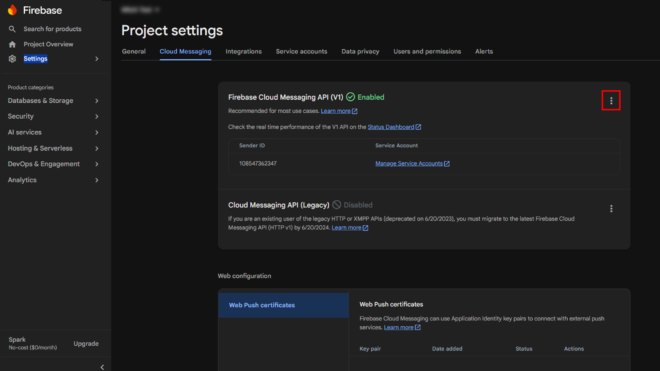Click Learn more under Firebase Cloud Messaging API (V1)
Viewport: 660px width, 371px height.
pyautogui.click(x=335, y=111)
